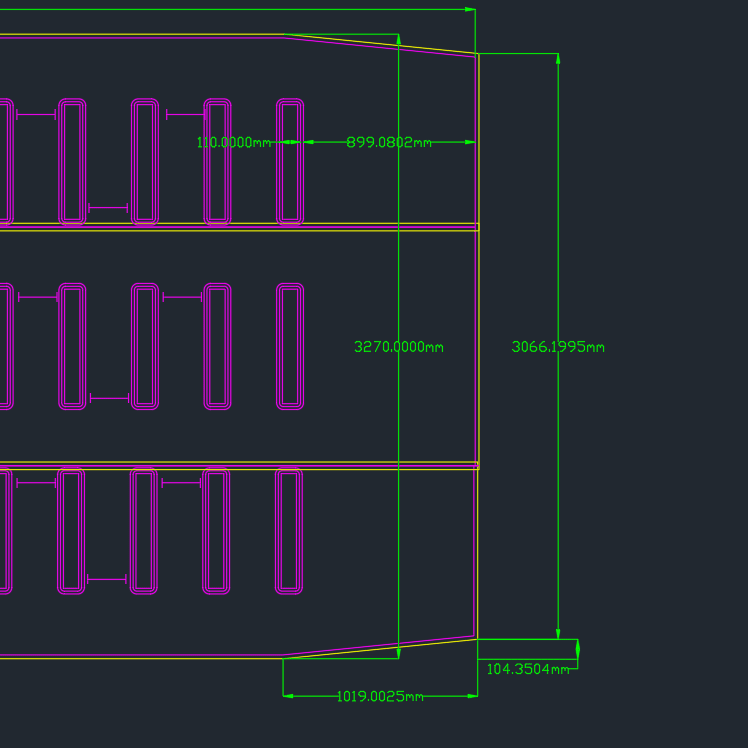Click rightmost magenta slot in bottom row
This screenshot has width=748, height=748.
tap(289, 531)
